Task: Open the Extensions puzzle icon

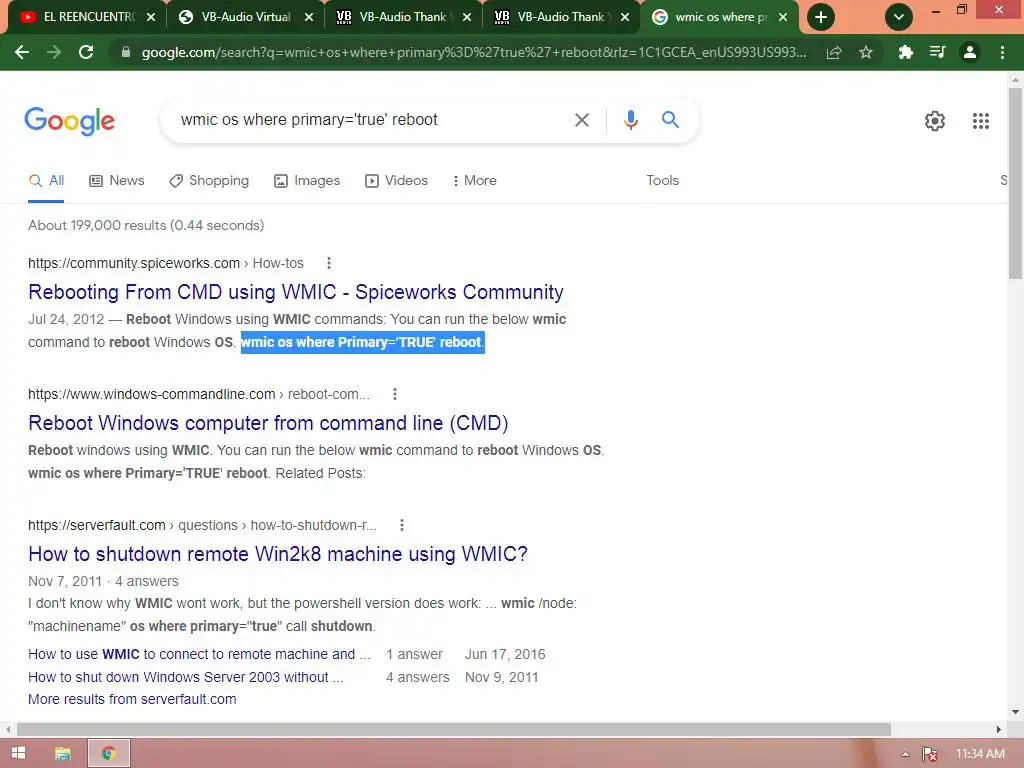Action: coord(905,52)
